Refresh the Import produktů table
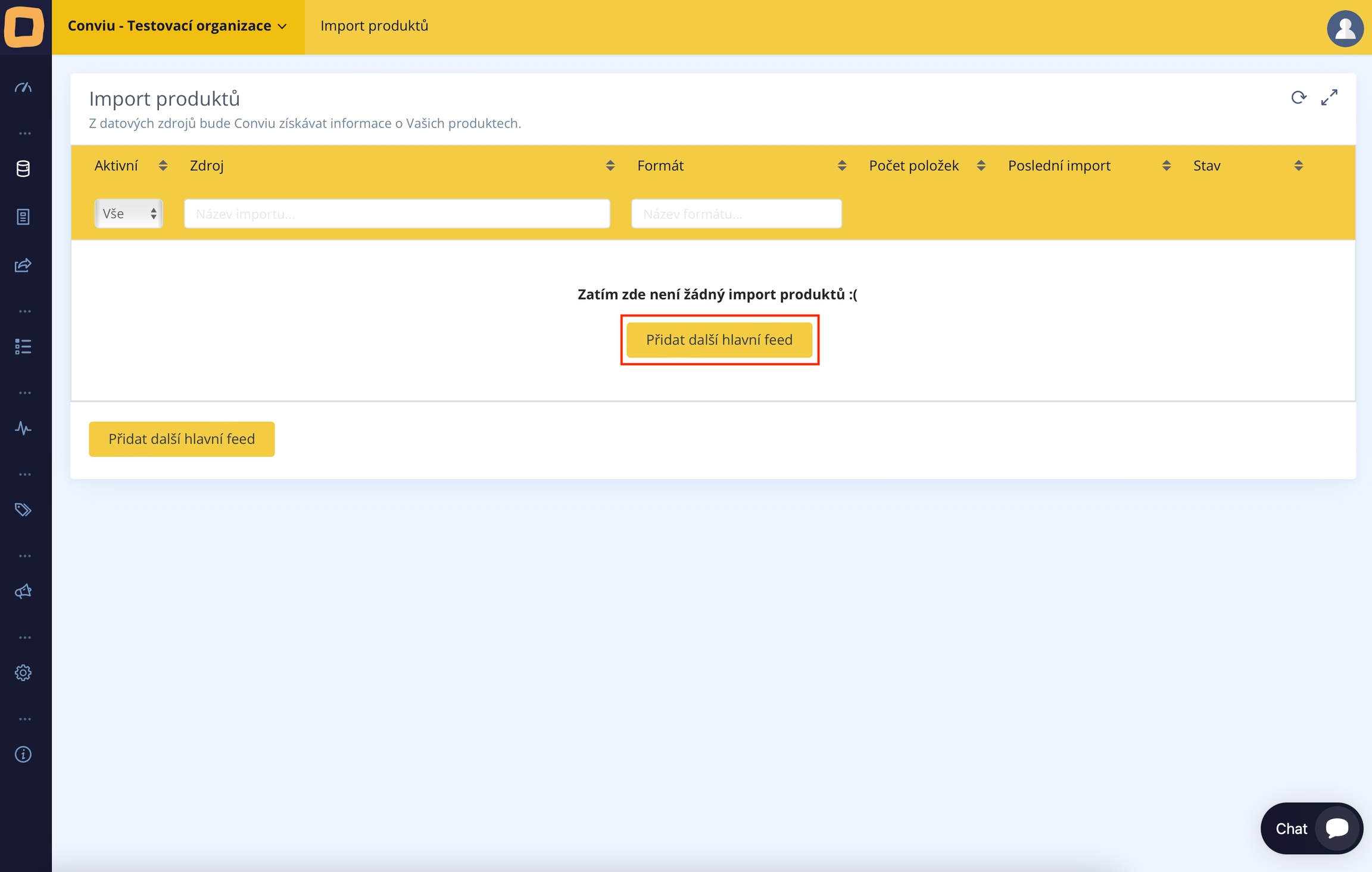 1299,98
